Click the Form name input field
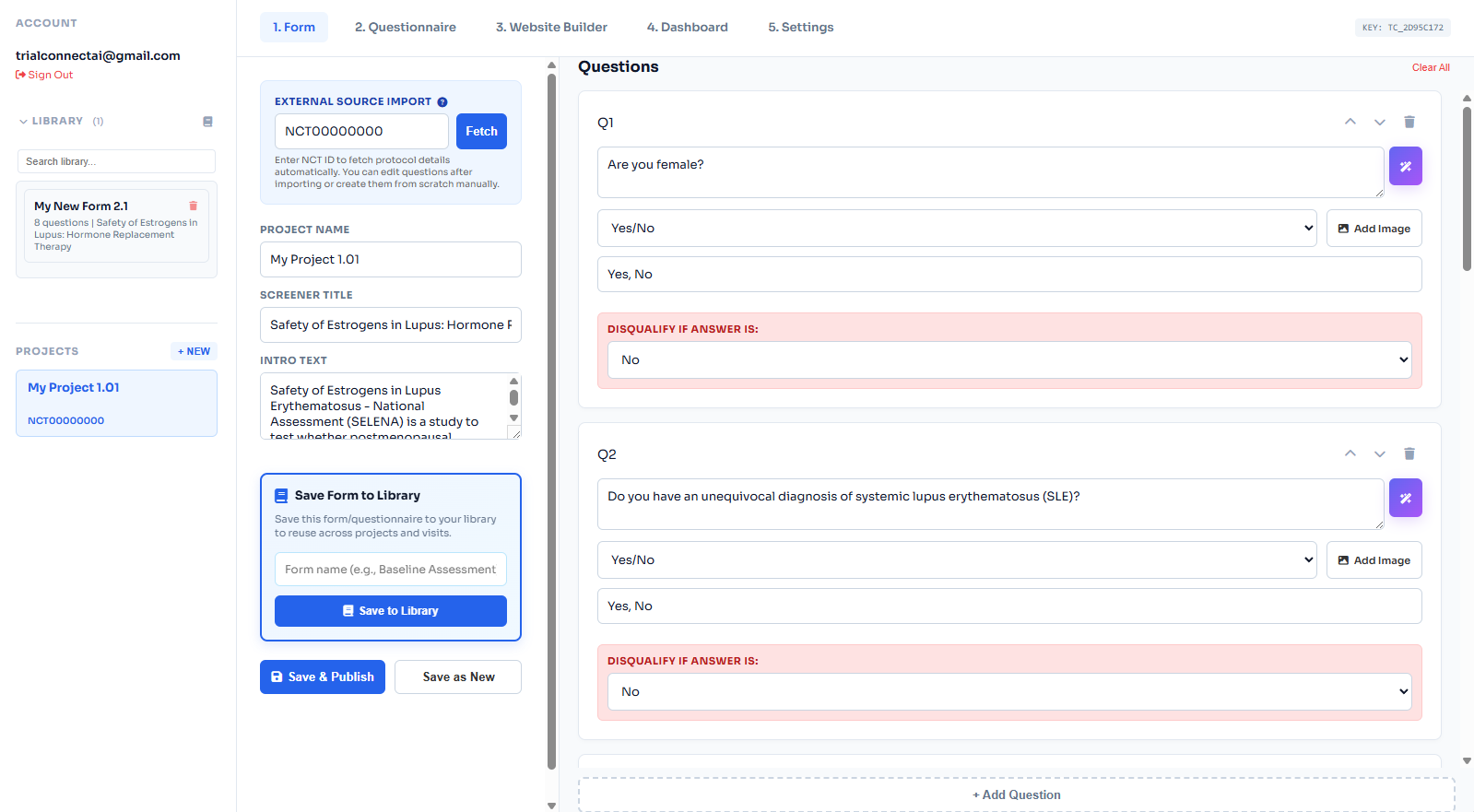This screenshot has height=812, width=1474. [391, 570]
